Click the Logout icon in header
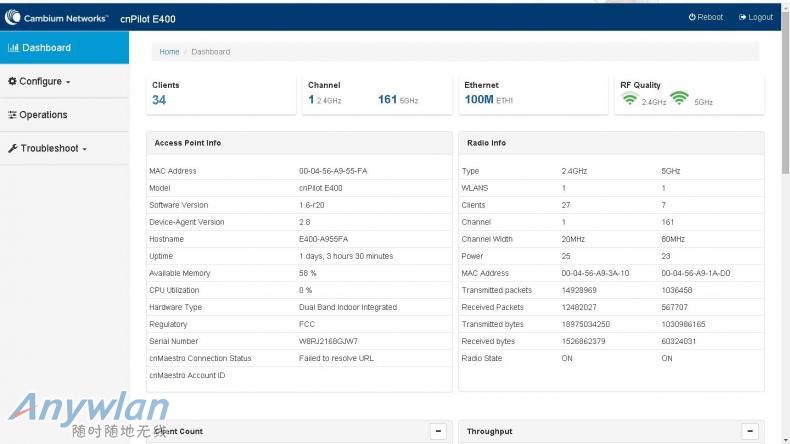The height and width of the screenshot is (444, 790). [x=742, y=17]
